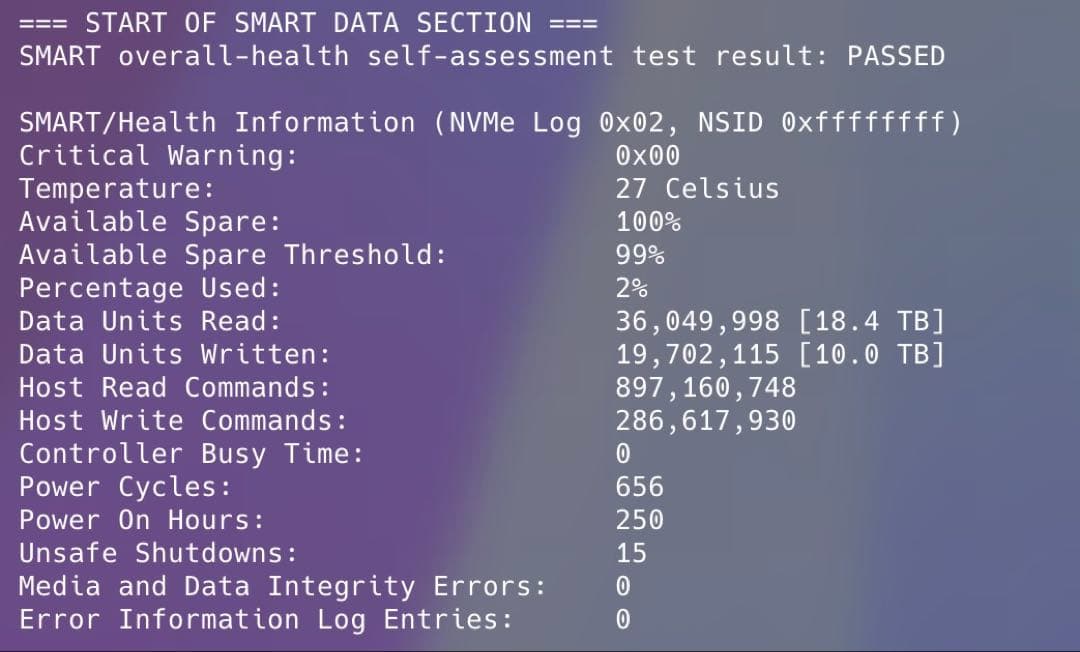
Task: Click the Power On Hours value 250
Action: pyautogui.click(x=640, y=520)
